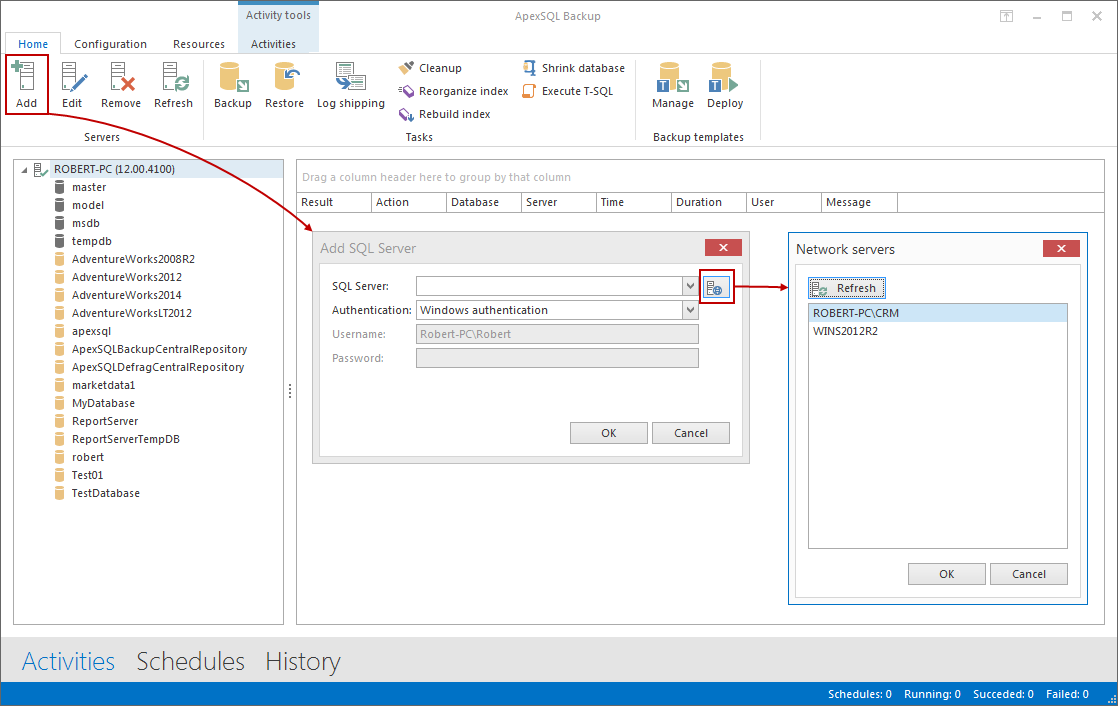Click Cancel in Add SQL Server dialog

(x=691, y=433)
